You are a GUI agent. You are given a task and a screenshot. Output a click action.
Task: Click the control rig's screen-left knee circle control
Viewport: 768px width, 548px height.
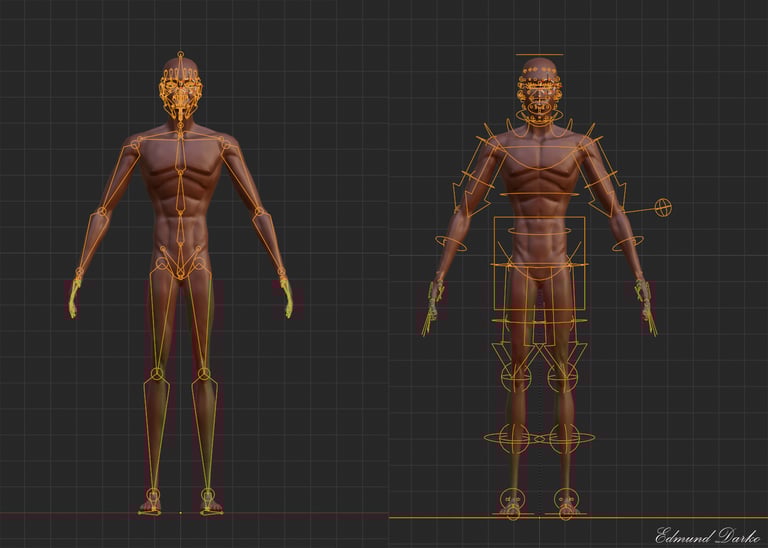[516, 378]
